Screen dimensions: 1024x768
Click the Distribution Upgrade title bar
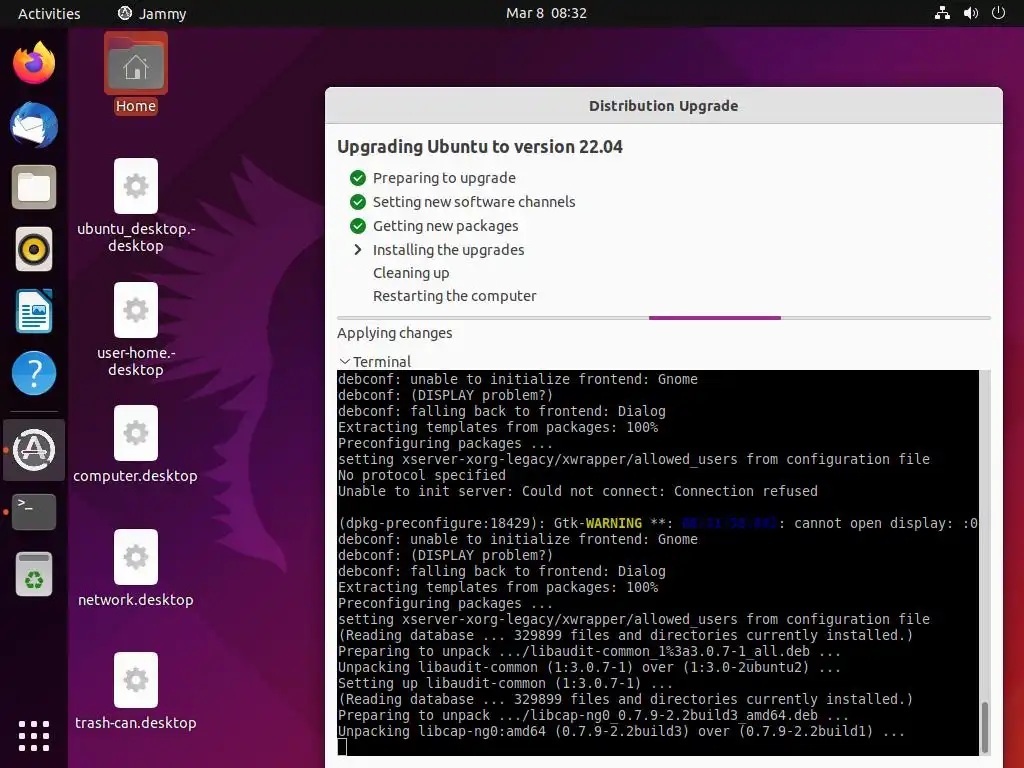pyautogui.click(x=664, y=106)
